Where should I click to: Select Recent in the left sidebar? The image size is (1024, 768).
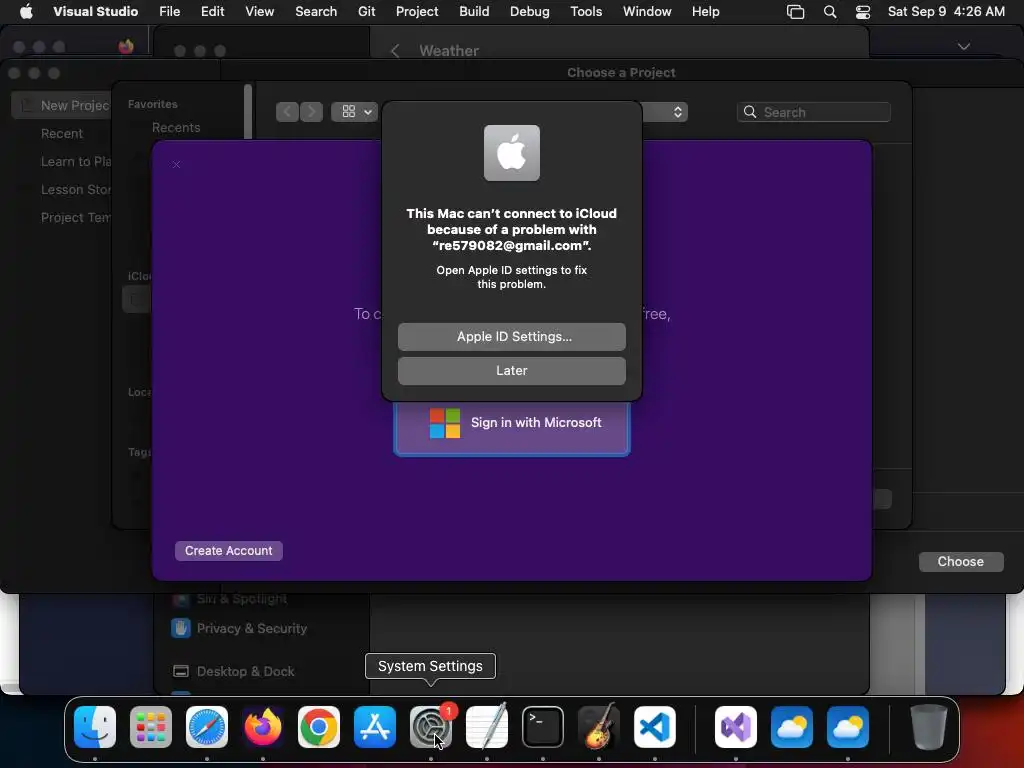pyautogui.click(x=62, y=133)
